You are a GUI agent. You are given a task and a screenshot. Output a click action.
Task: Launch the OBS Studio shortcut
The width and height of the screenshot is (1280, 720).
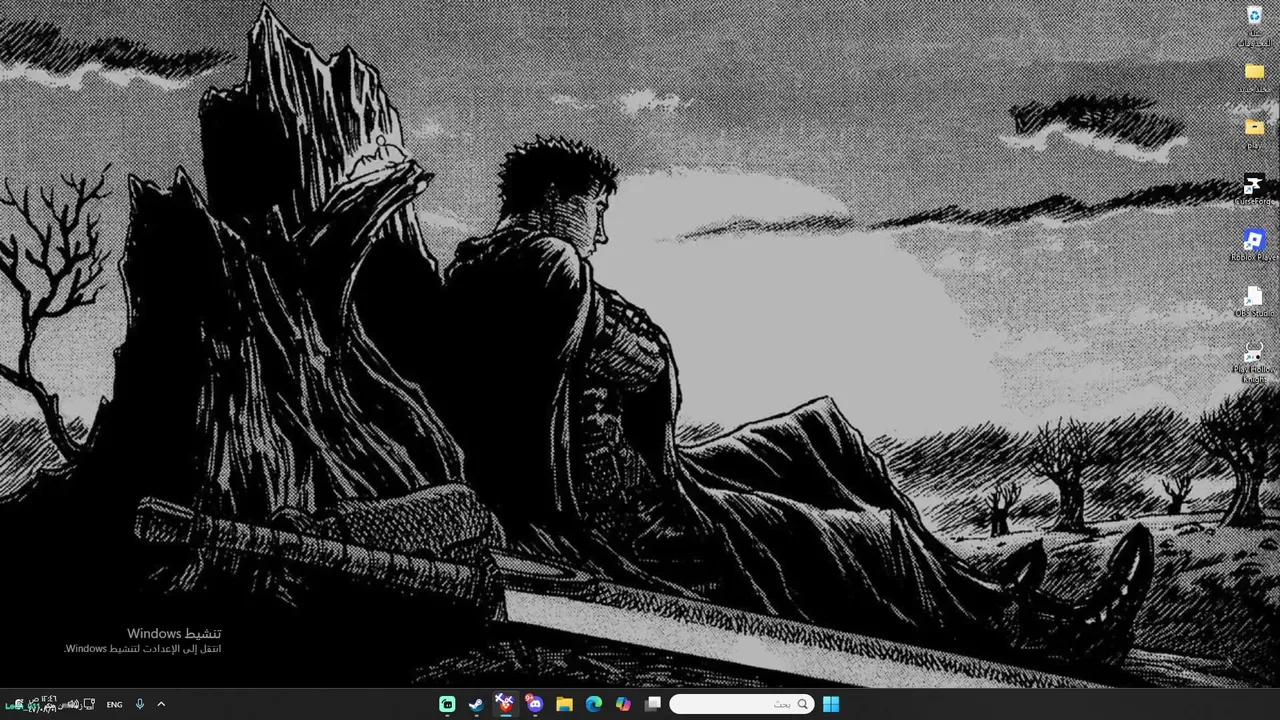point(1254,302)
